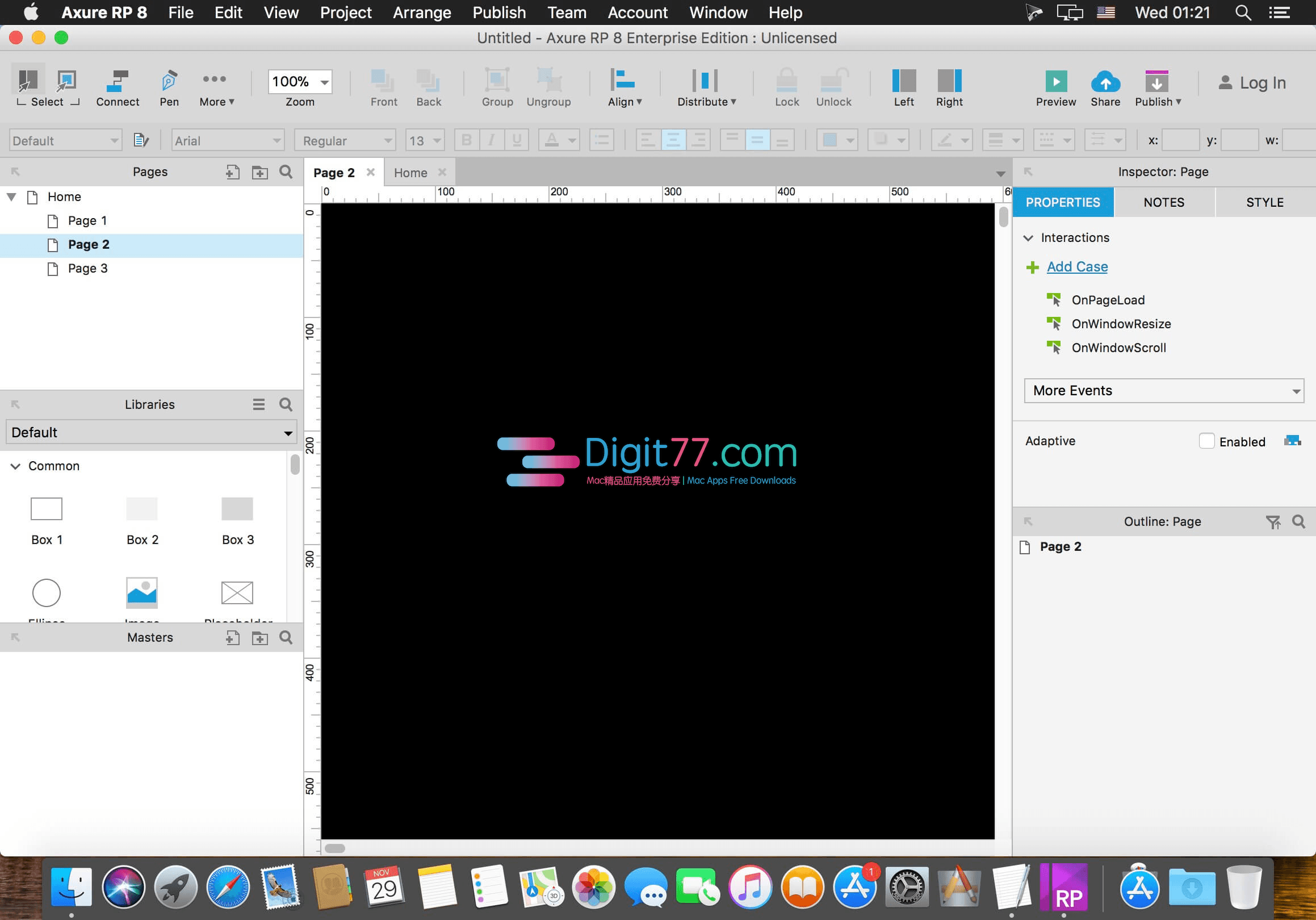
Task: Switch to the Notes tab
Action: [1164, 202]
